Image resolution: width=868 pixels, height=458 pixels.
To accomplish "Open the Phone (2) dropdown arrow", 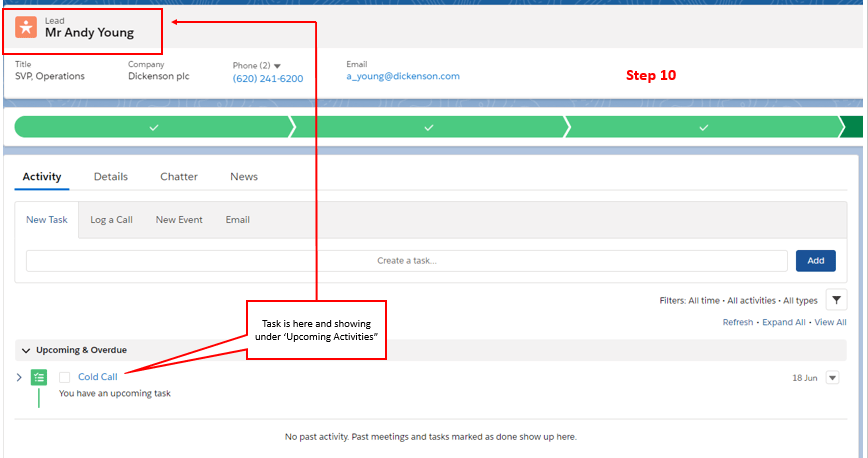I will [x=277, y=65].
